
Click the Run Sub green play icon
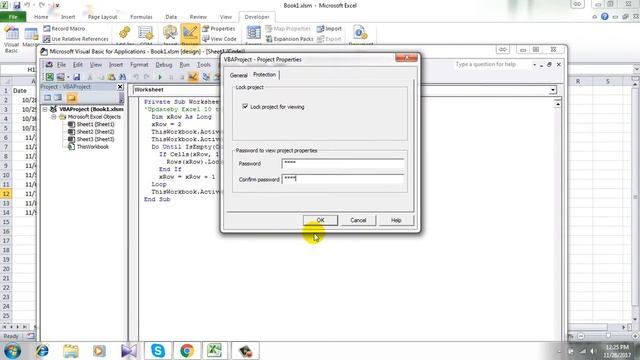[x=160, y=77]
